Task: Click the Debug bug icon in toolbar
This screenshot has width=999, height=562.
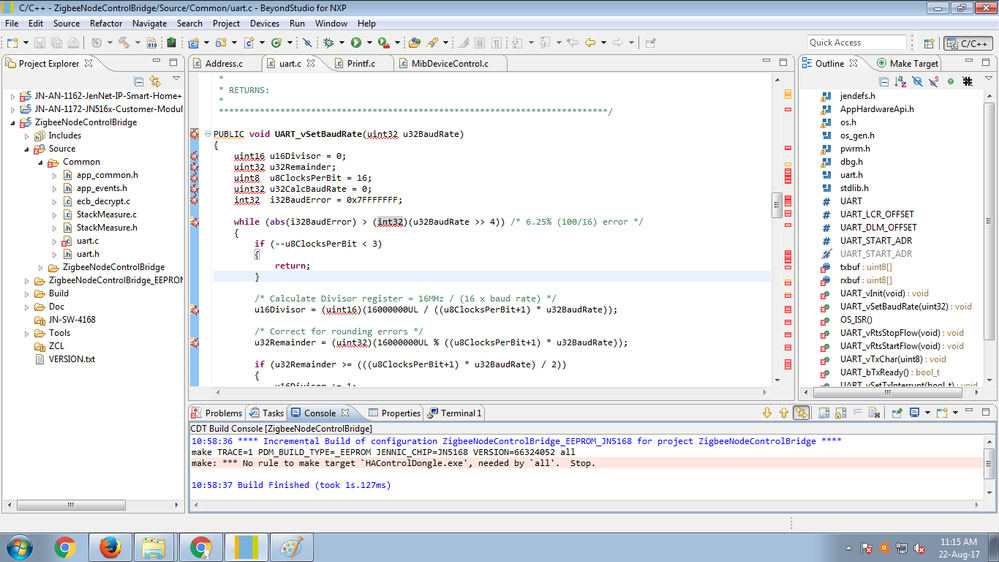Action: click(328, 43)
